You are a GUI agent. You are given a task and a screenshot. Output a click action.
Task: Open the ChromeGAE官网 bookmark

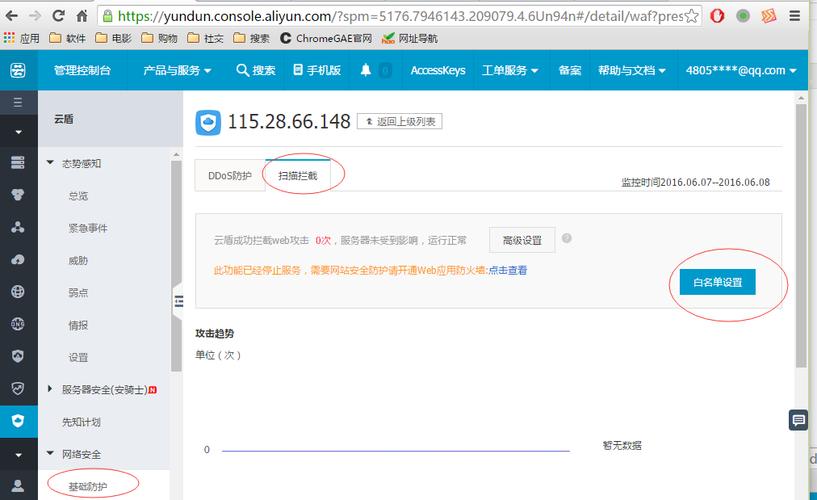[327, 38]
